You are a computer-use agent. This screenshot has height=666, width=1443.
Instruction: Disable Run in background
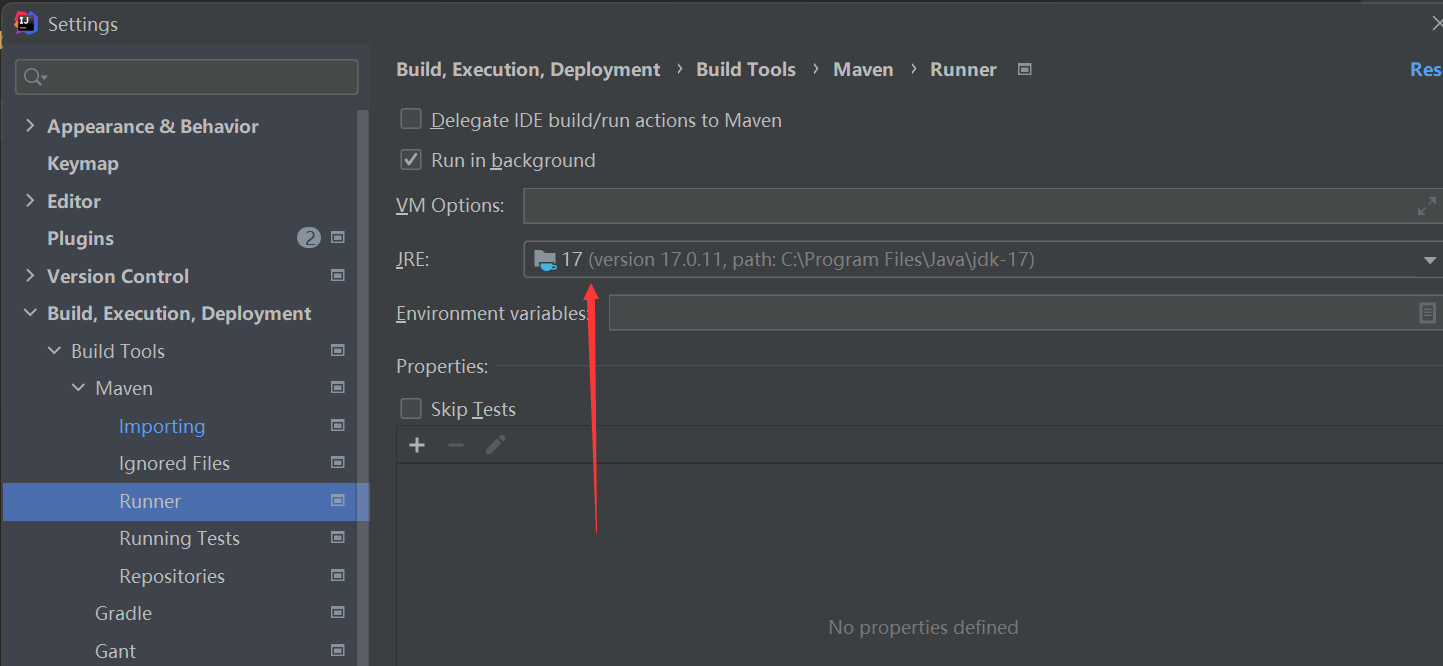(411, 159)
